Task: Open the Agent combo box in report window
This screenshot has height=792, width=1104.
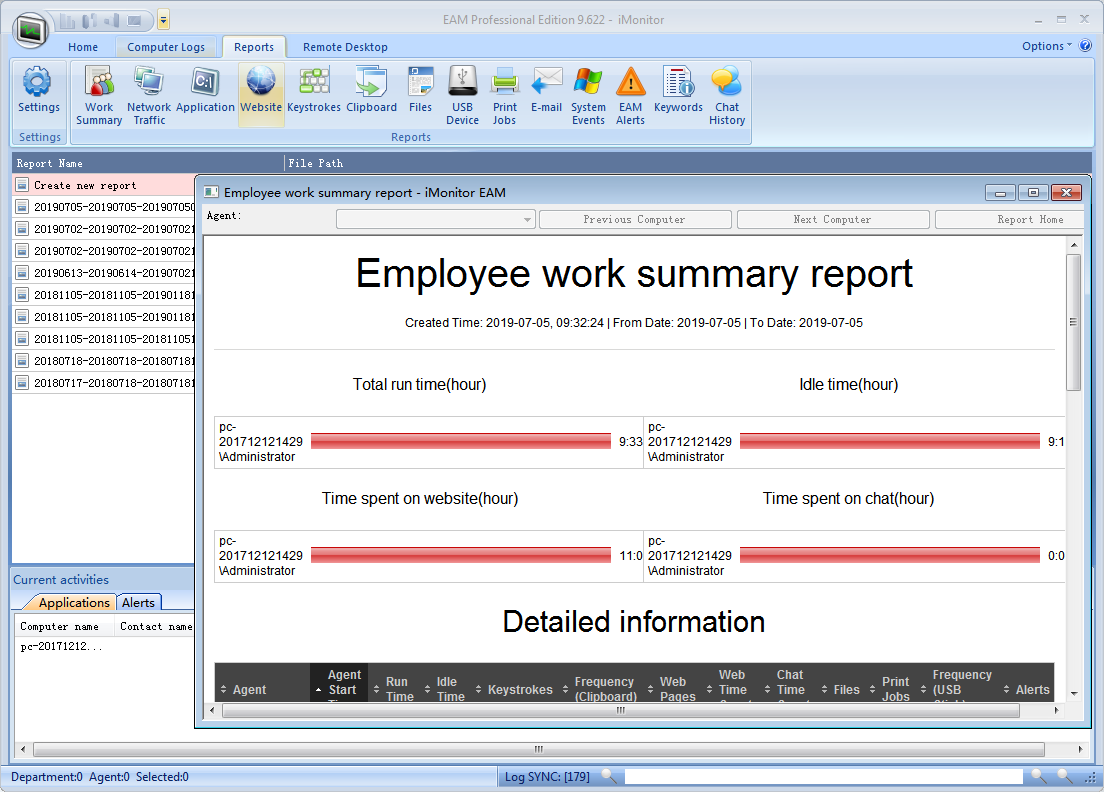Action: coord(436,220)
